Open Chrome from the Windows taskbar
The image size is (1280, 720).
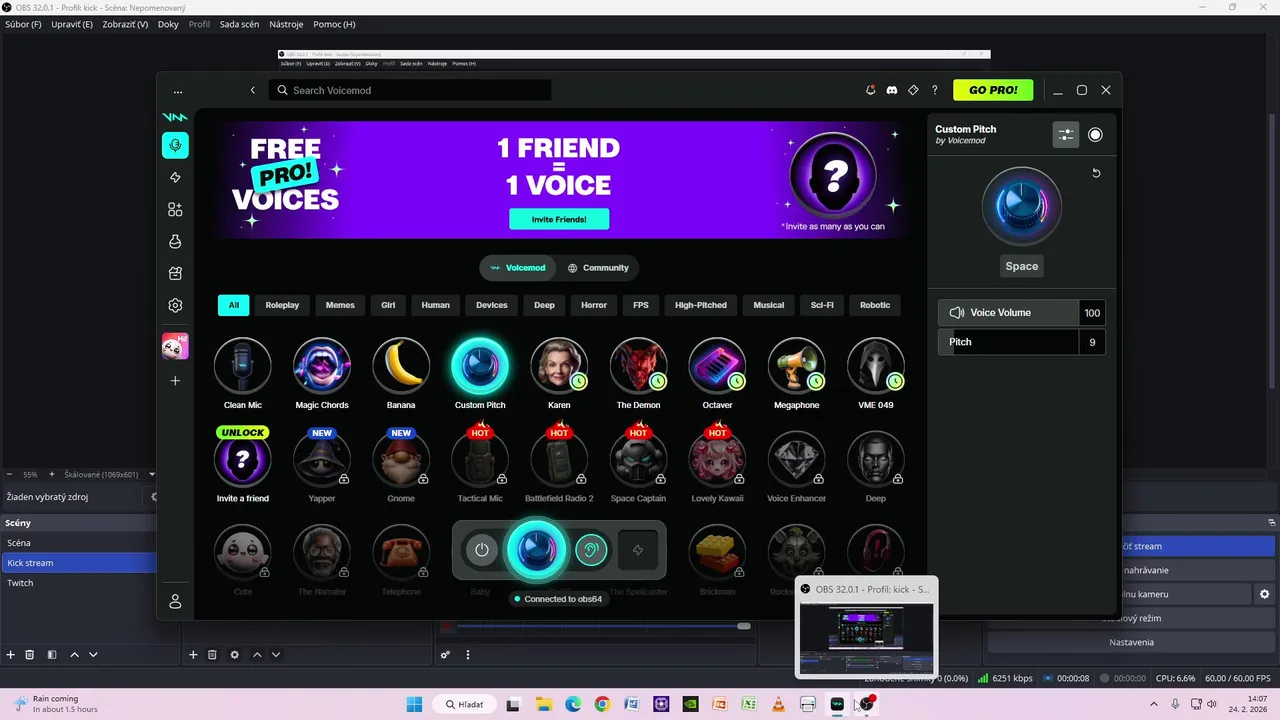[602, 704]
